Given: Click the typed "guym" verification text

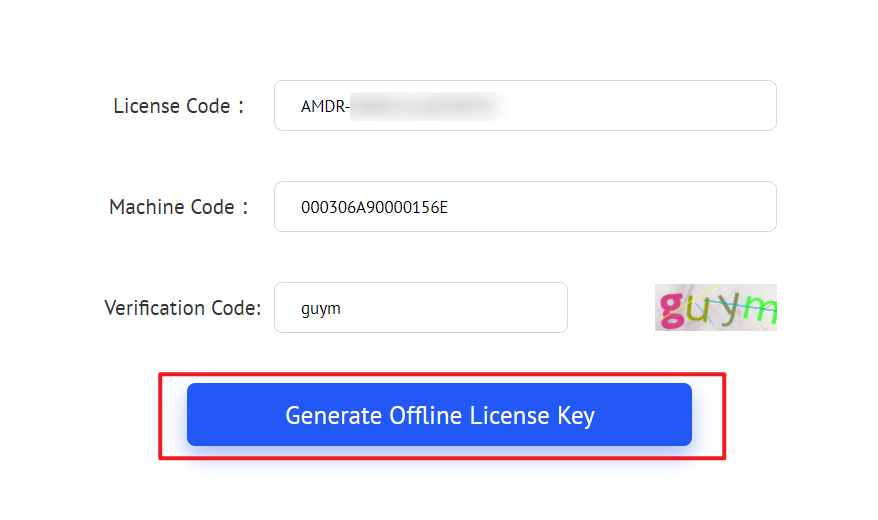Looking at the screenshot, I should 321,309.
